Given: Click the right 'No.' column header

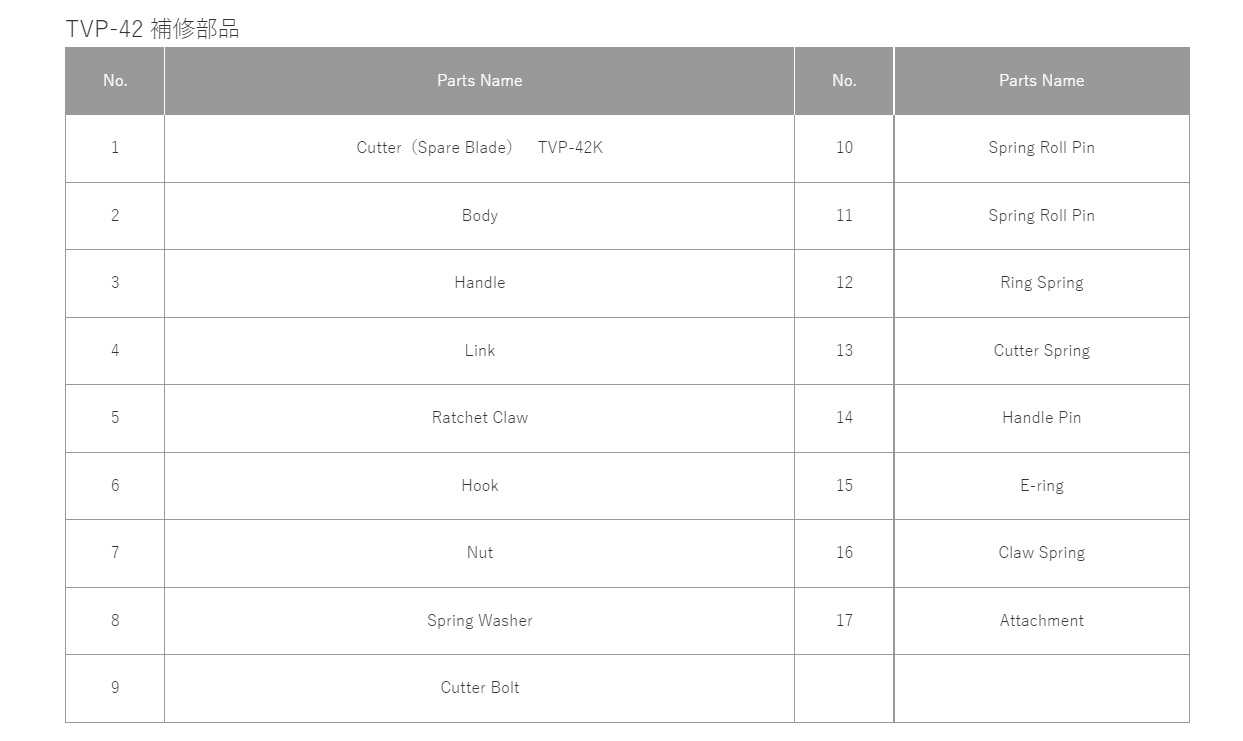Looking at the screenshot, I should click(x=844, y=81).
